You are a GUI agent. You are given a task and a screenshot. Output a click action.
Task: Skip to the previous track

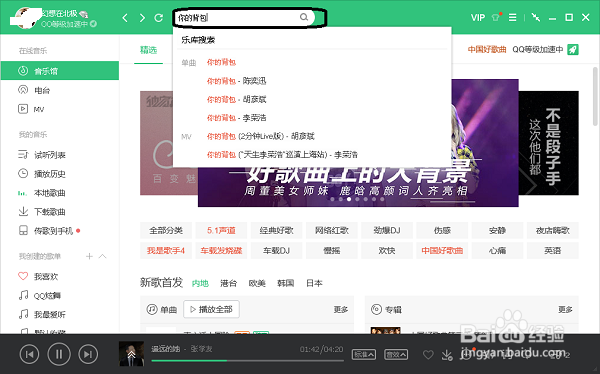[29, 354]
